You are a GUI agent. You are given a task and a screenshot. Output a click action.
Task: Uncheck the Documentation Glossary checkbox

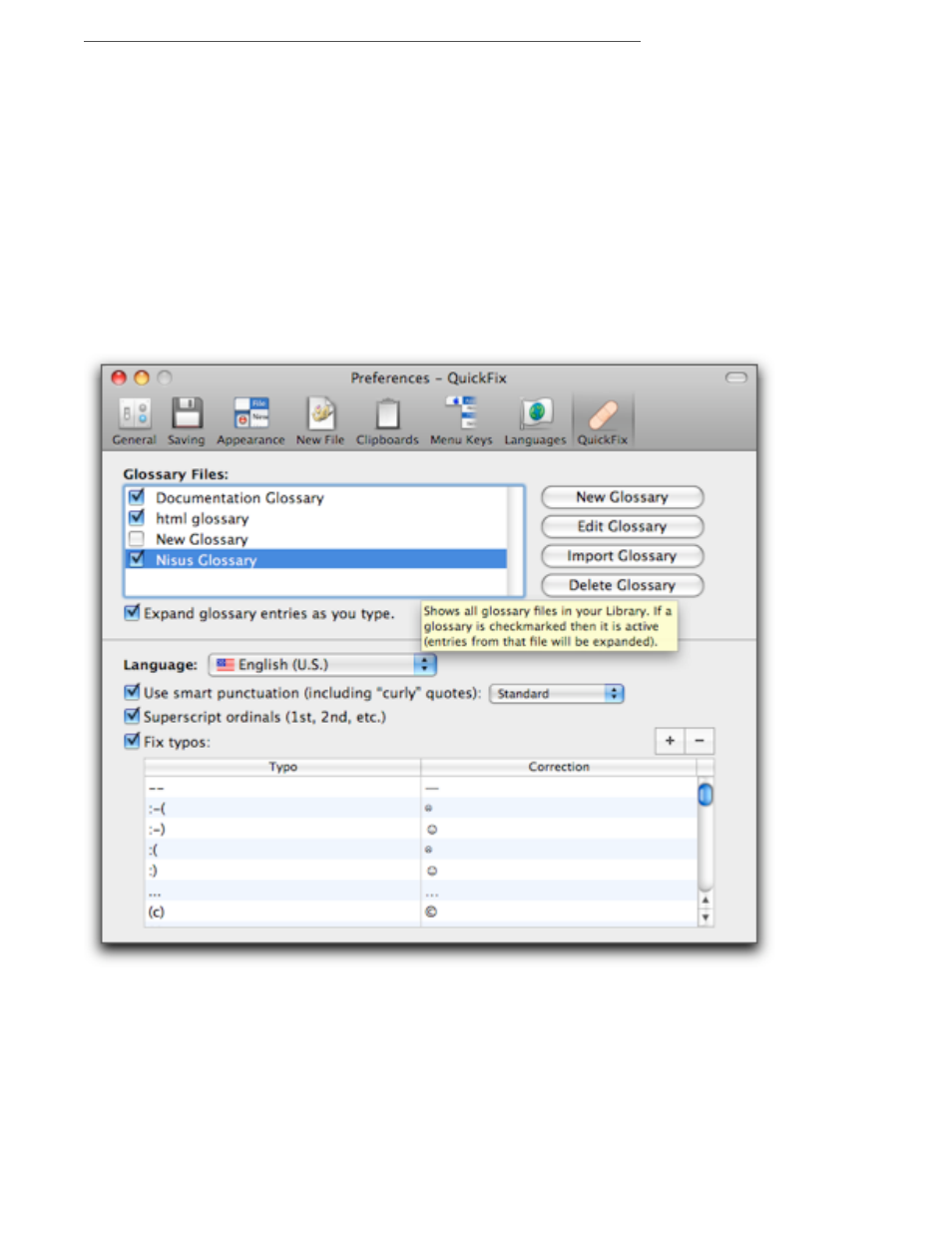(137, 496)
